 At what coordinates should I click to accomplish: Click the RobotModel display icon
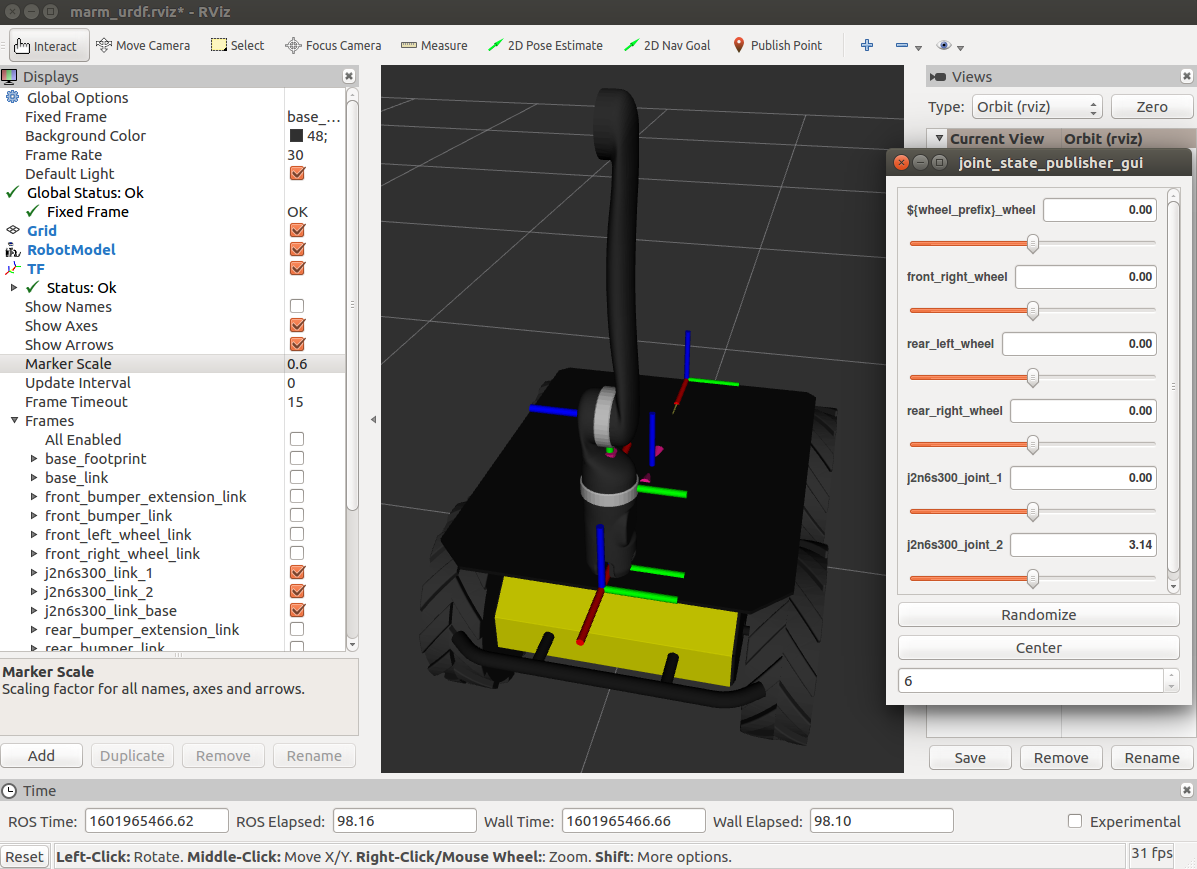point(13,250)
